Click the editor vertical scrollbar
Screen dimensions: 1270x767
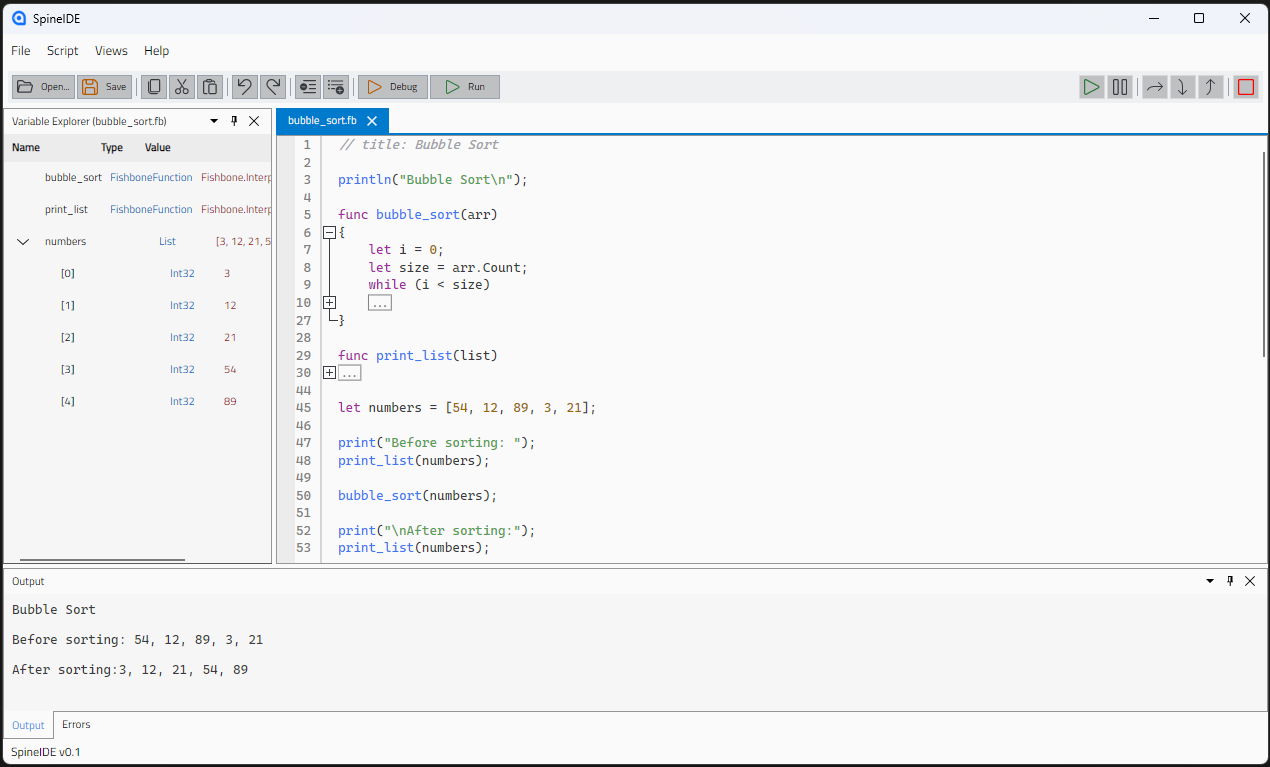click(x=1264, y=254)
